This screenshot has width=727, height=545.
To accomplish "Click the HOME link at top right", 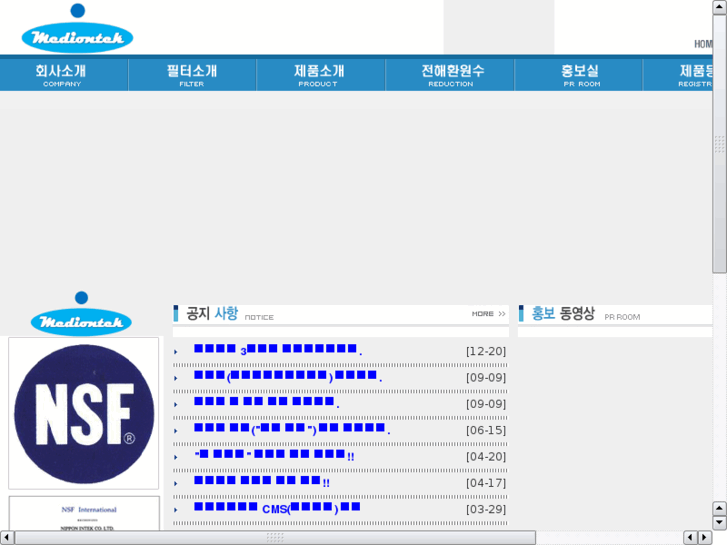I will click(x=703, y=44).
